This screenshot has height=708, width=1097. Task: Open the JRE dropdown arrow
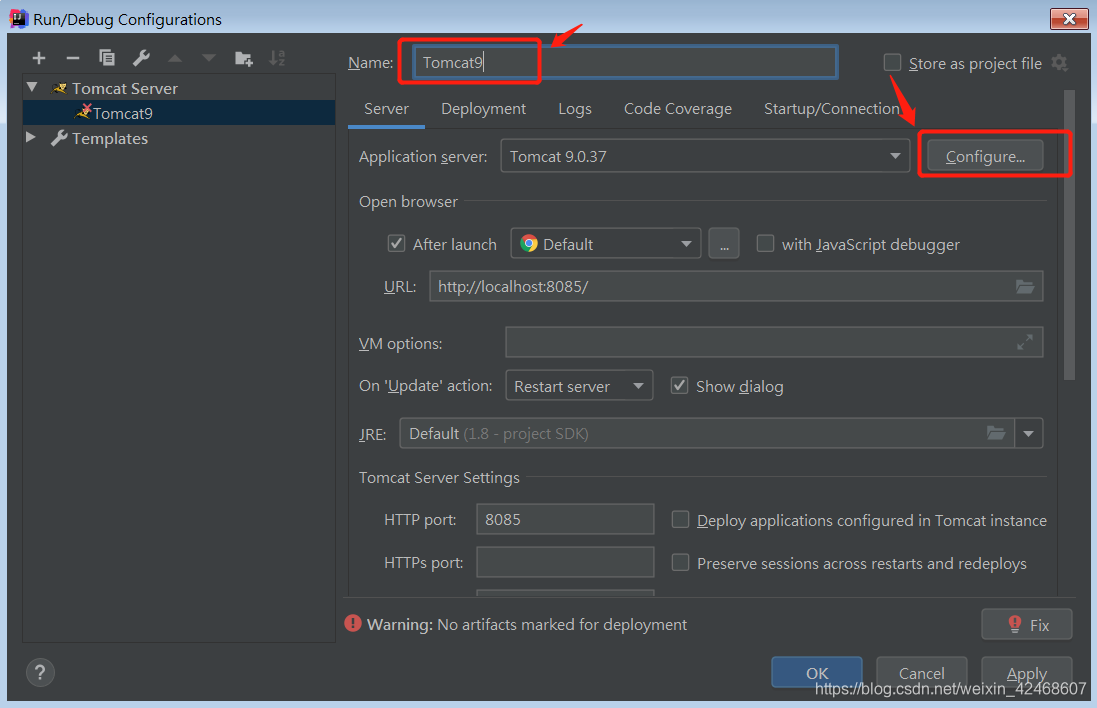point(1028,433)
